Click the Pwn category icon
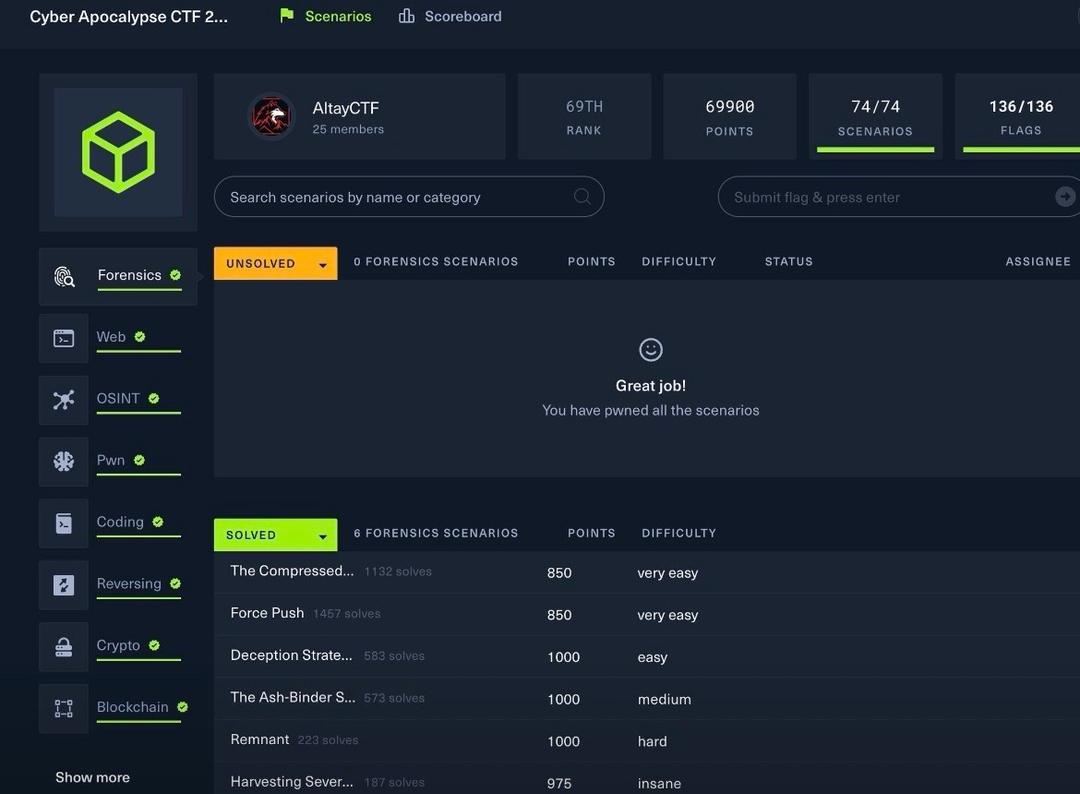1080x794 pixels. (x=63, y=461)
